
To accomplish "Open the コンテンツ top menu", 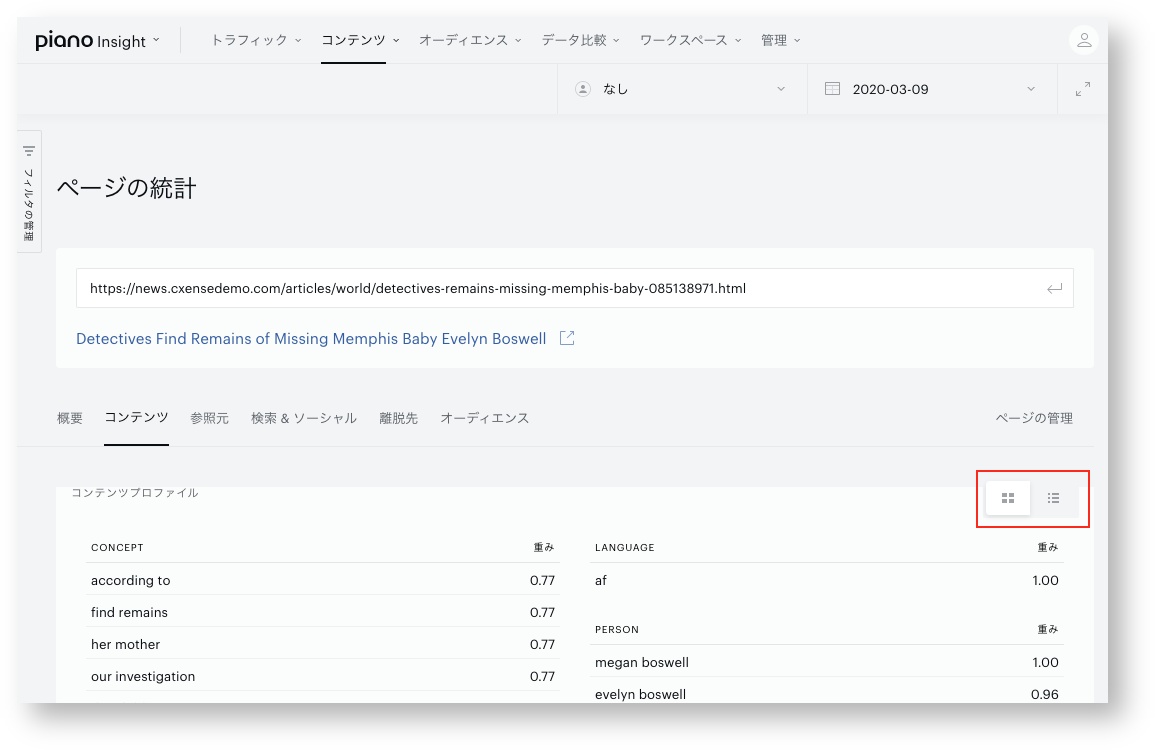I will pos(360,40).
